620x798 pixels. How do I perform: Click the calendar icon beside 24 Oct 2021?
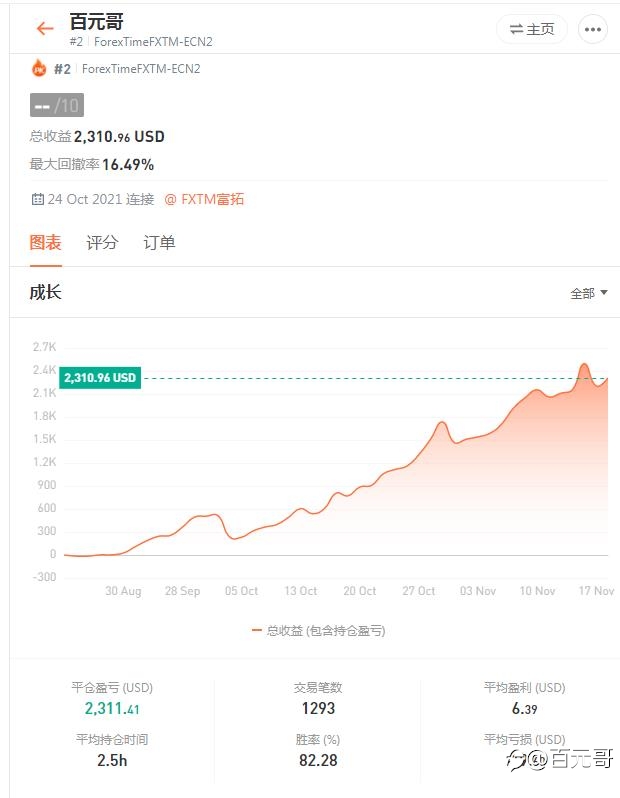(x=38, y=199)
